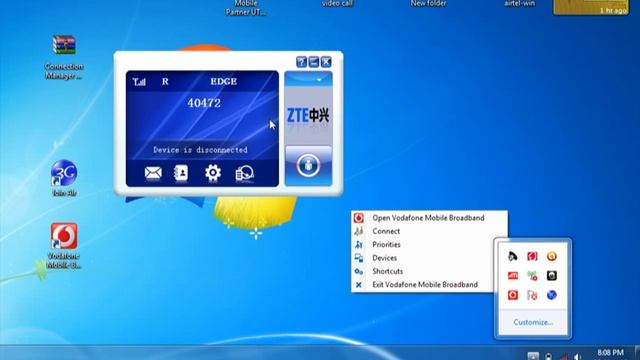Viewport: 640px width, 360px height.
Task: Click the round connect button under the ZTE logo
Action: click(308, 166)
